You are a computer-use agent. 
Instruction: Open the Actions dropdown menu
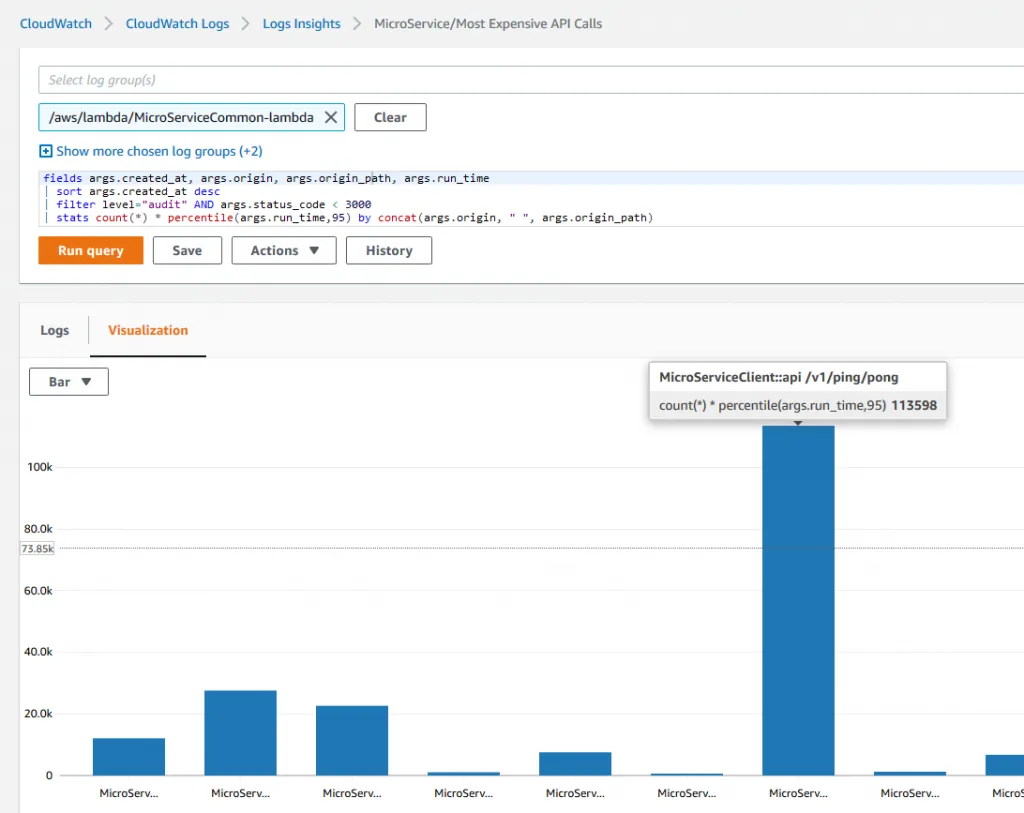point(285,250)
